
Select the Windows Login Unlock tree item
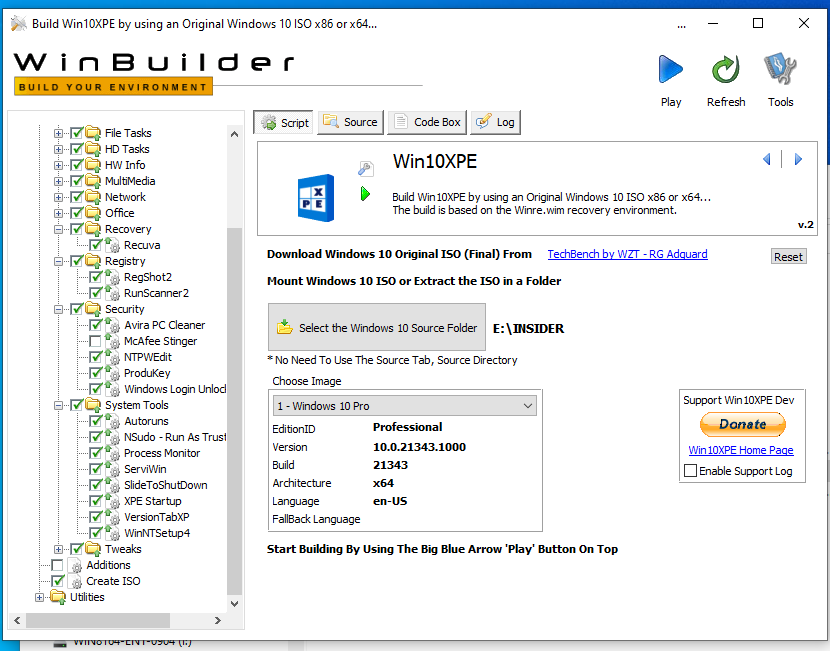coord(175,389)
